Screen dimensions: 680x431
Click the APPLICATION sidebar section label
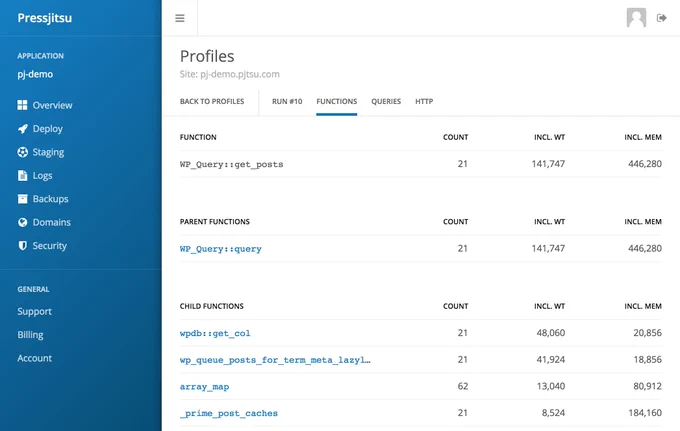40,56
